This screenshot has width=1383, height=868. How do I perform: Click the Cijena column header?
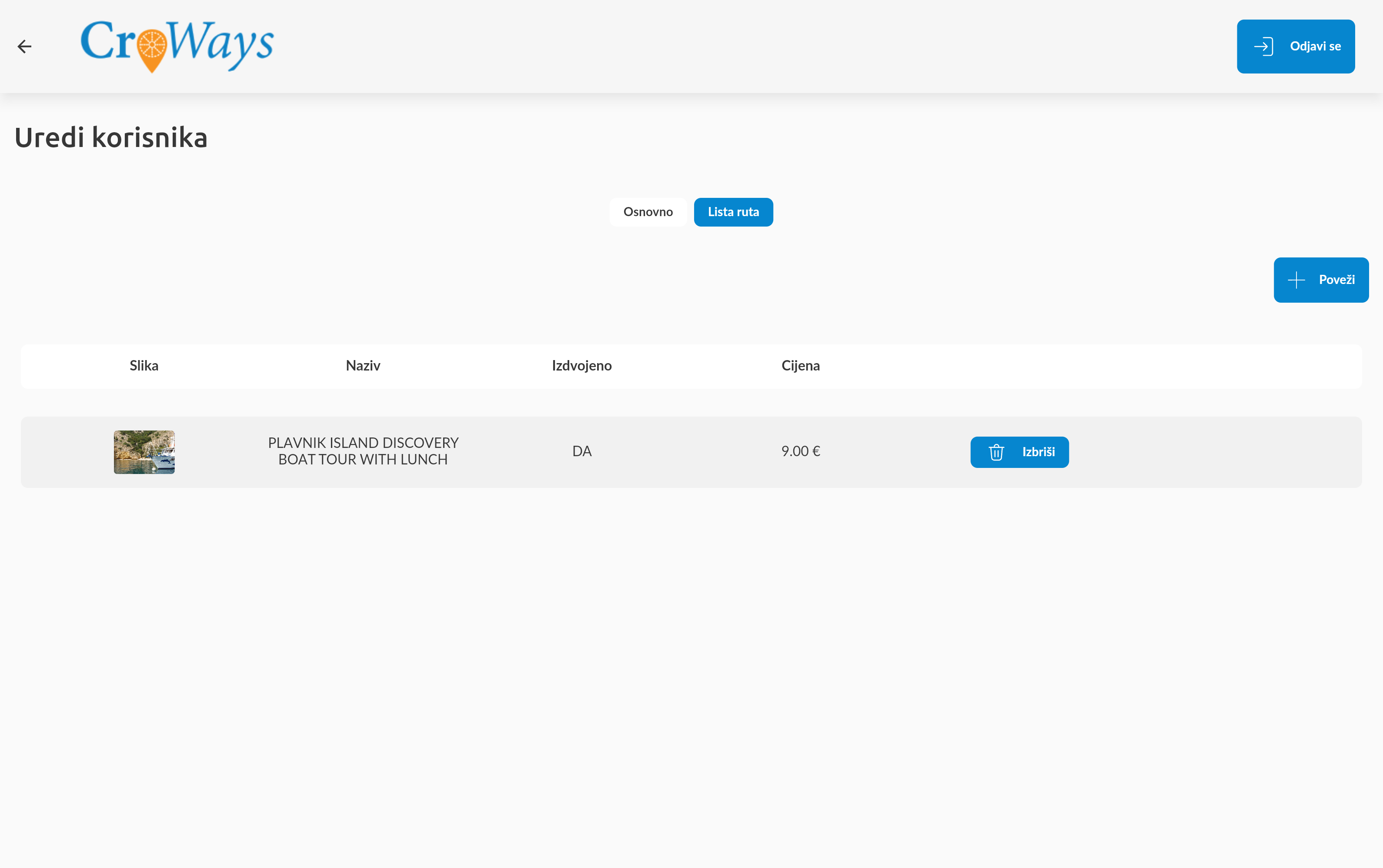800,366
